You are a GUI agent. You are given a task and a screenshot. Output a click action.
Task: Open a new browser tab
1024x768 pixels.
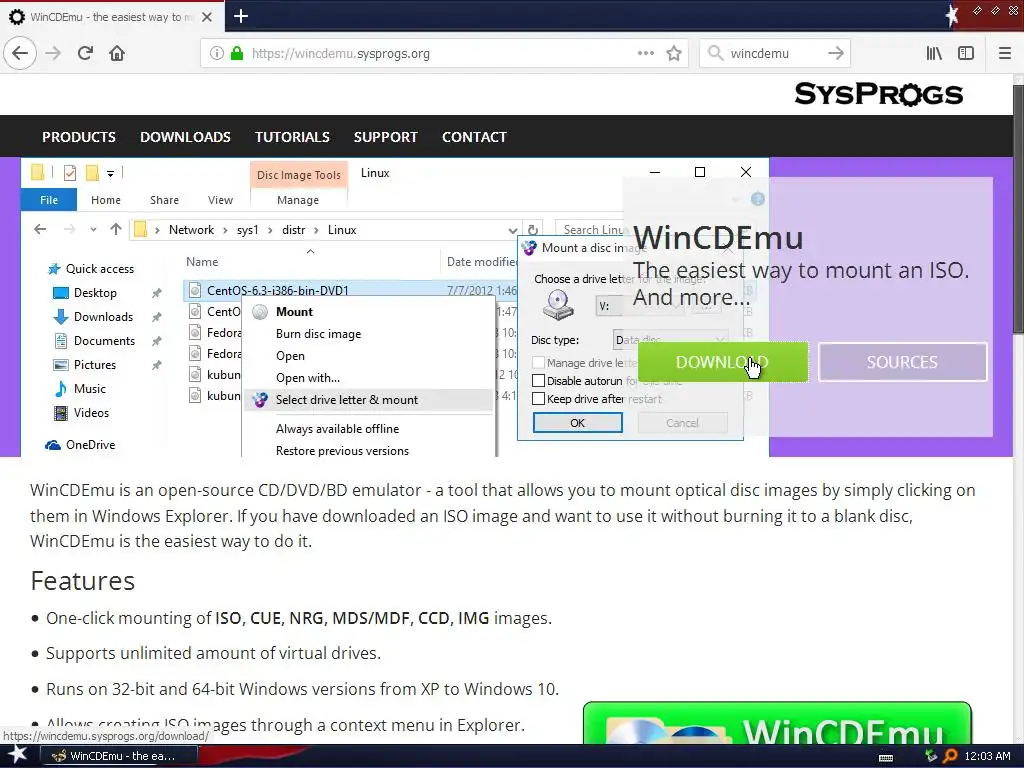click(240, 16)
